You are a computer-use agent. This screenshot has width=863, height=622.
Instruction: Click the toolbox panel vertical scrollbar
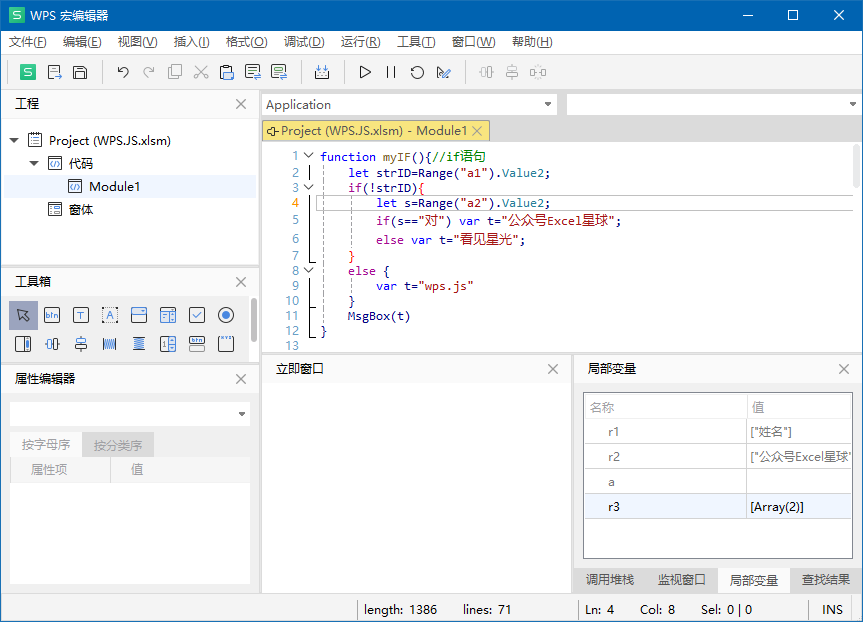click(x=254, y=320)
